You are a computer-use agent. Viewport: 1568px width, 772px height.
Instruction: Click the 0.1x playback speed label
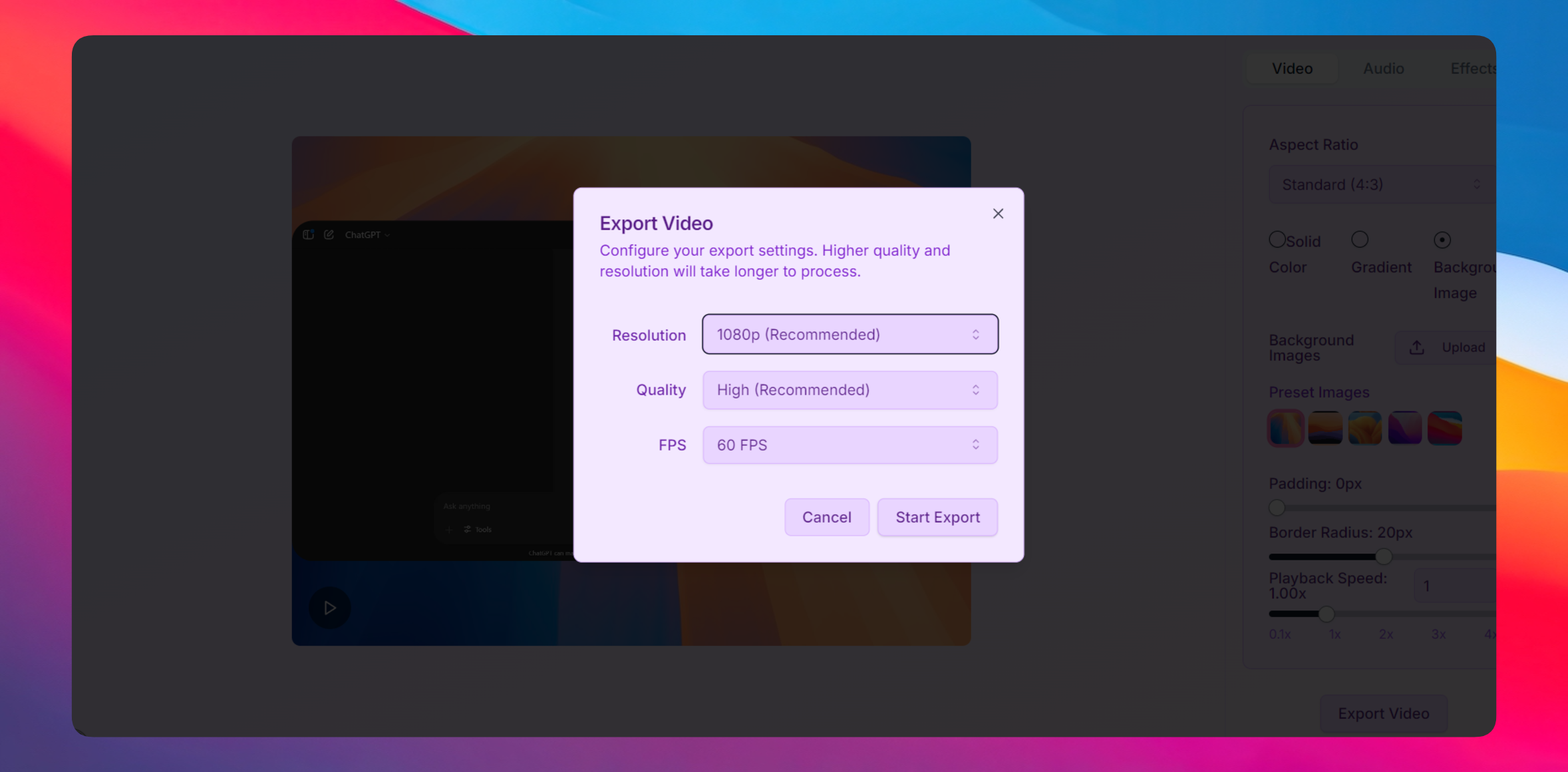pyautogui.click(x=1280, y=634)
